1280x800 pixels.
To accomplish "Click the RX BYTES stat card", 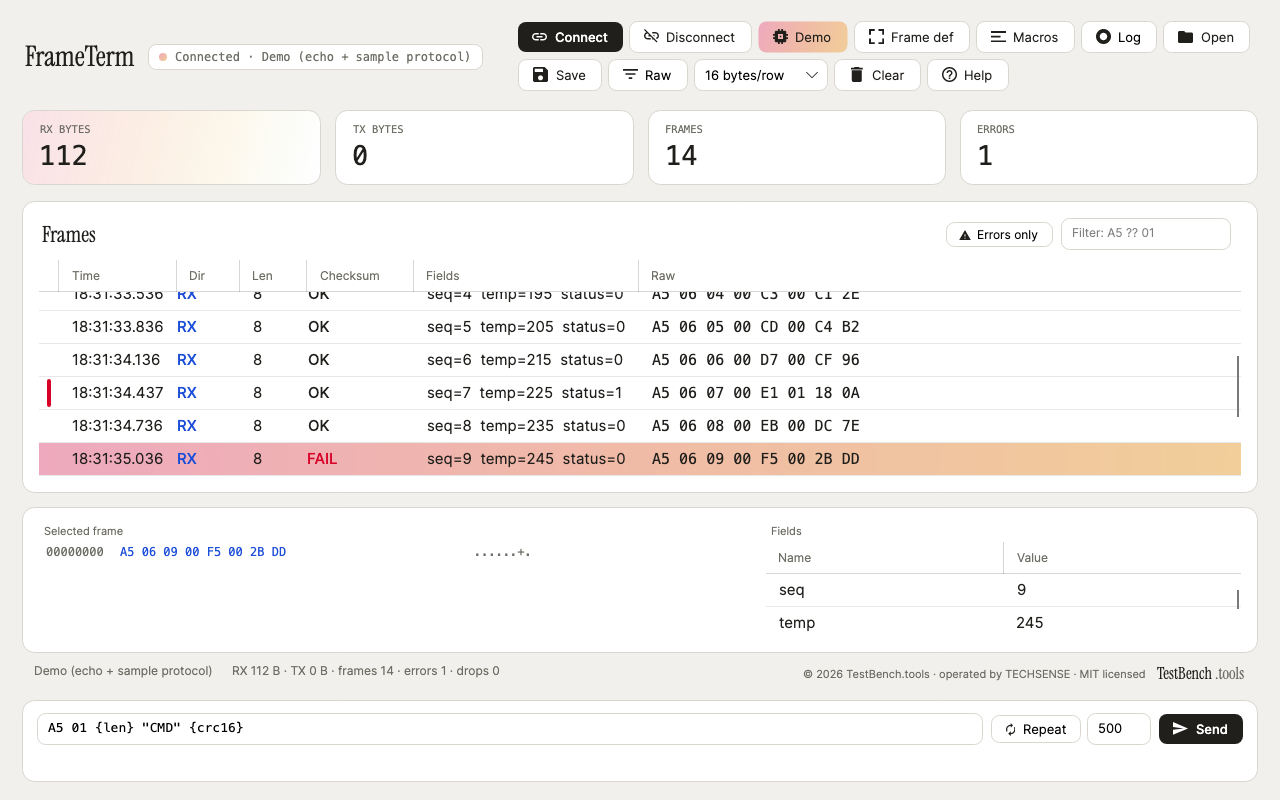I will [x=171, y=147].
